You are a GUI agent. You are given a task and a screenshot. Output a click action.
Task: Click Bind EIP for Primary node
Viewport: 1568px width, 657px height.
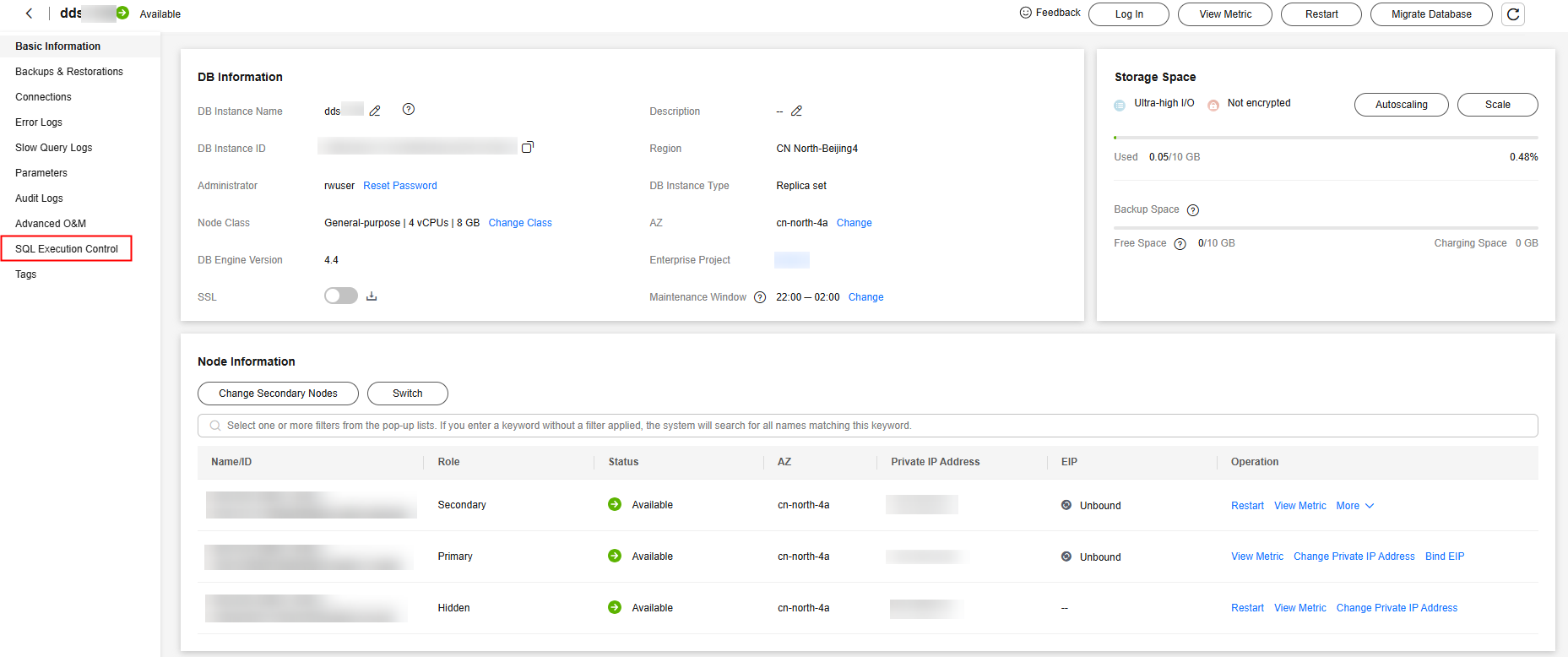pyautogui.click(x=1445, y=557)
